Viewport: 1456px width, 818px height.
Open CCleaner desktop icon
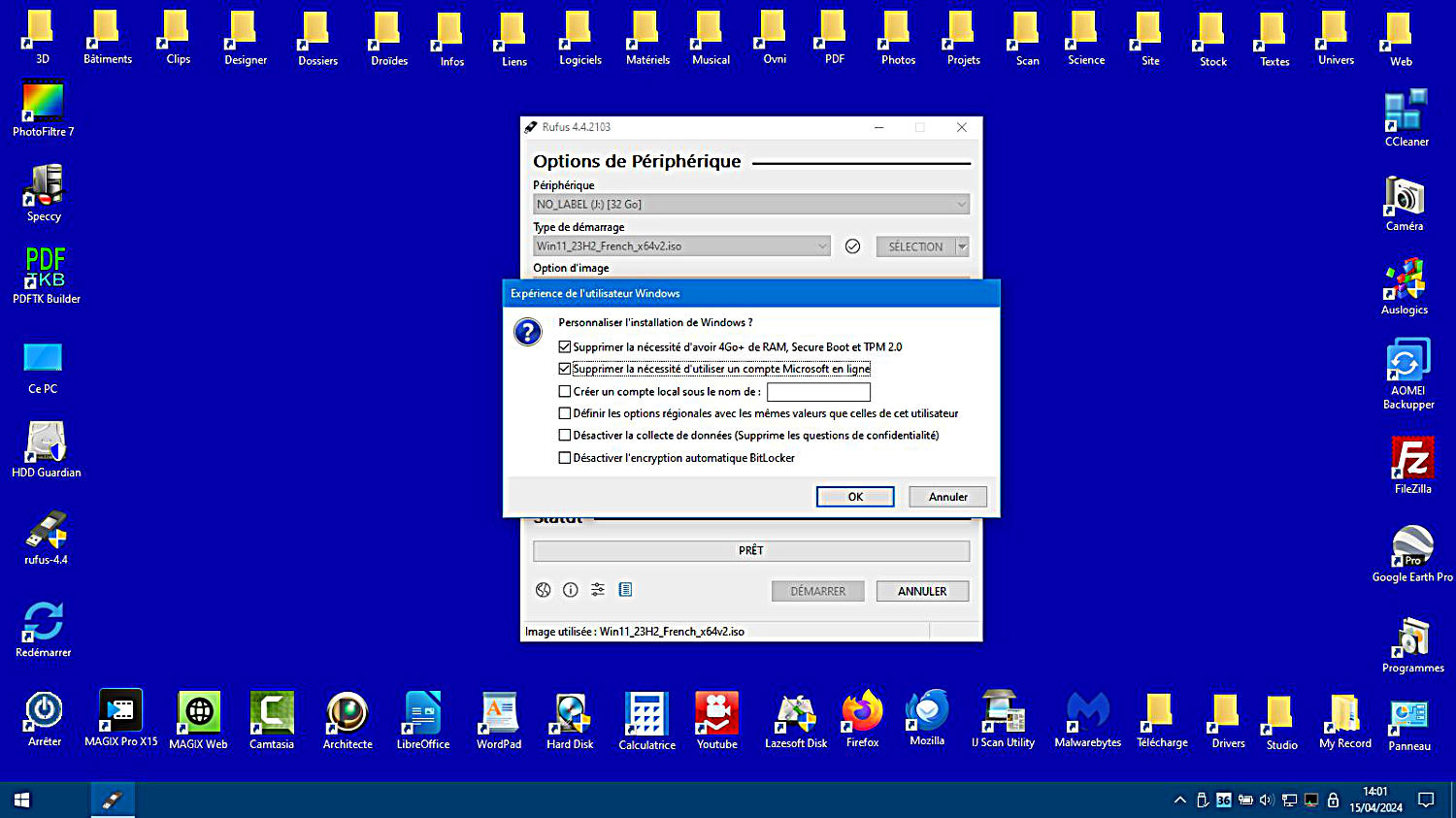(1406, 117)
